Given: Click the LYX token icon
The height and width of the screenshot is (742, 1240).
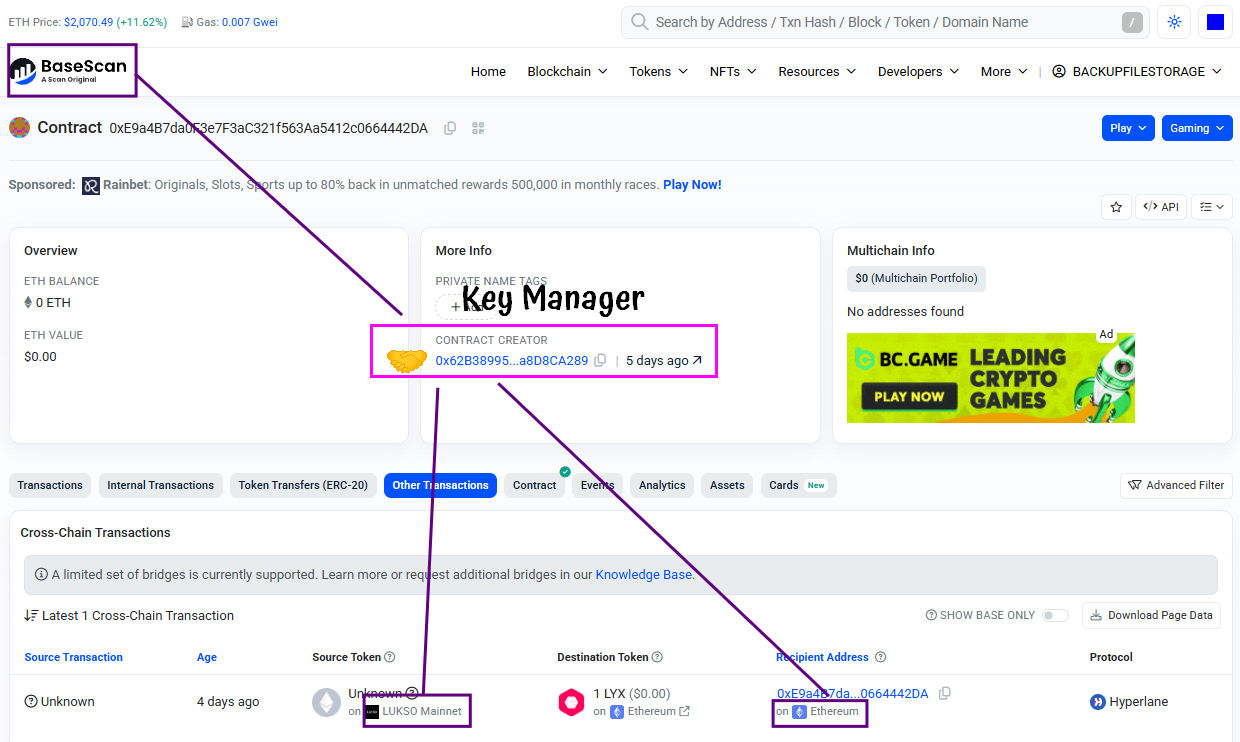Looking at the screenshot, I should pyautogui.click(x=571, y=702).
